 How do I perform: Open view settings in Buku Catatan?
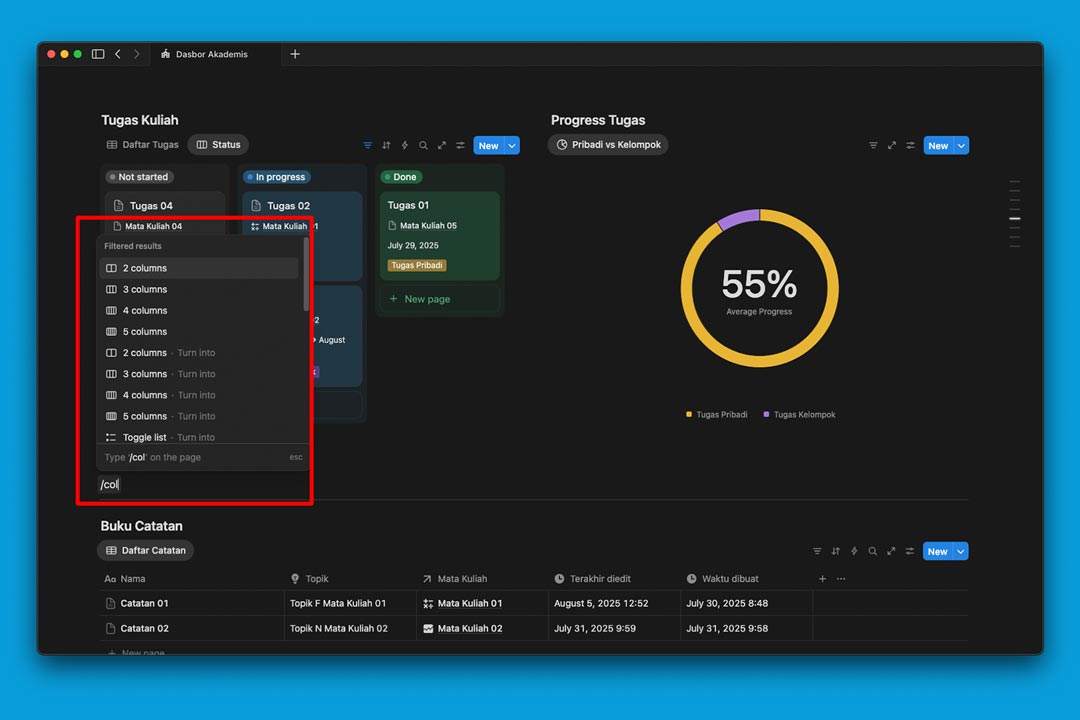coord(910,551)
